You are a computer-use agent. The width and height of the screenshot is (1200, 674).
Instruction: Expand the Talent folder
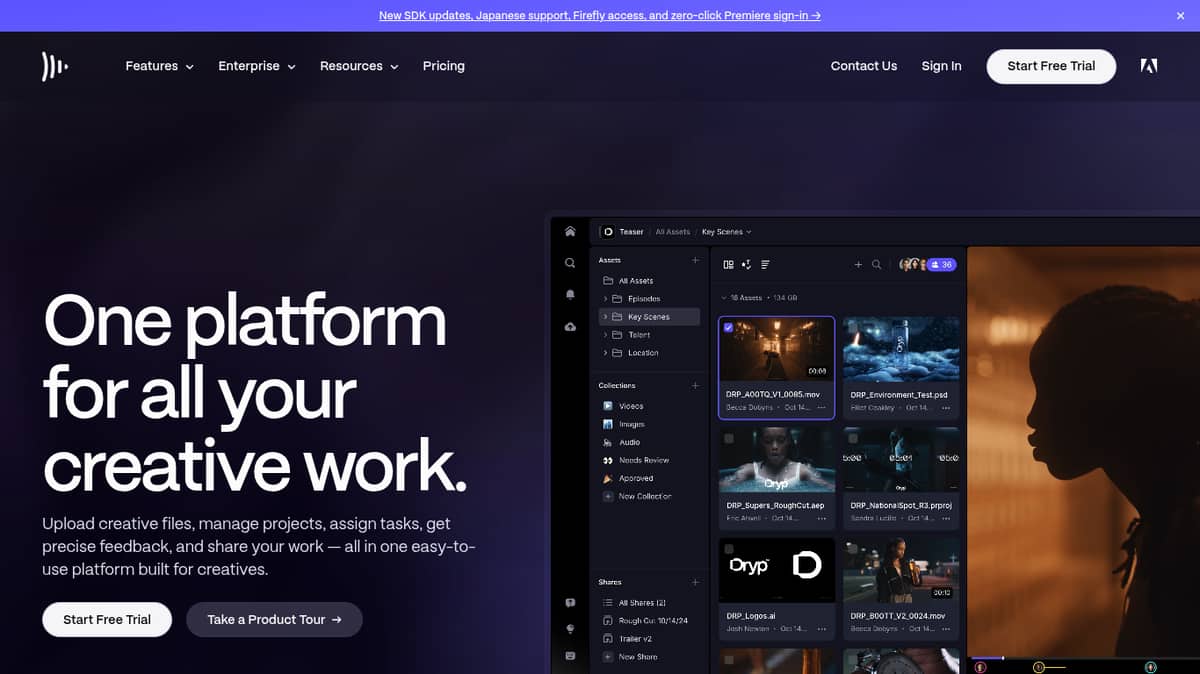click(605, 335)
